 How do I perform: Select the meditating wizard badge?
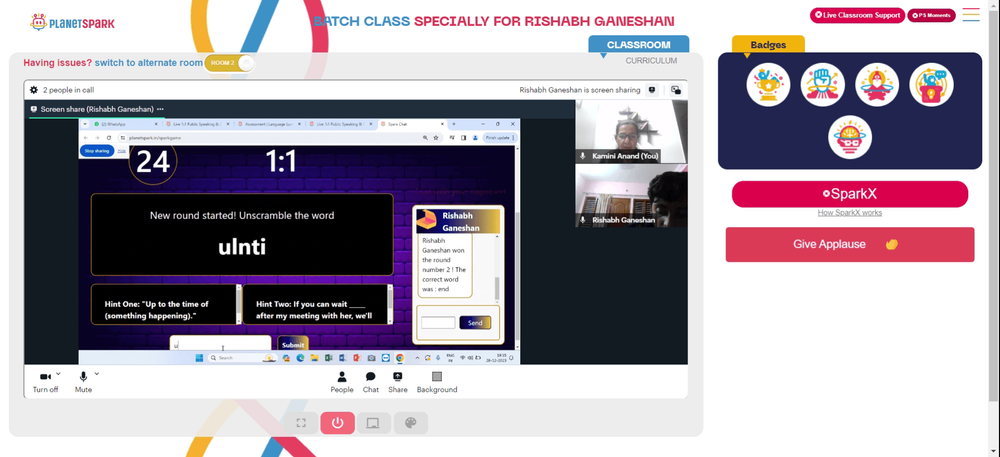877,85
